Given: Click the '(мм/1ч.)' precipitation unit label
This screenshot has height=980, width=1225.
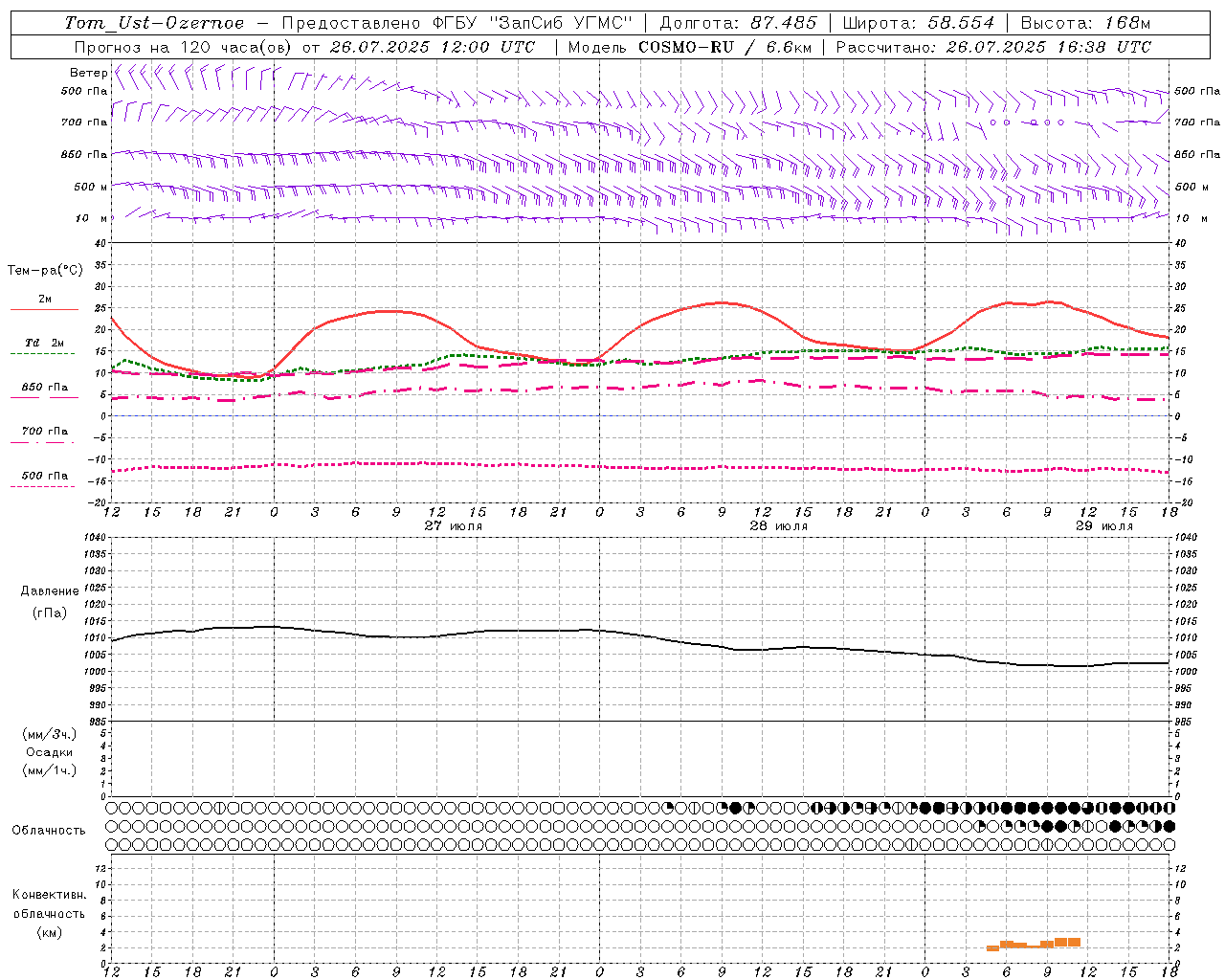Looking at the screenshot, I should pyautogui.click(x=50, y=770).
